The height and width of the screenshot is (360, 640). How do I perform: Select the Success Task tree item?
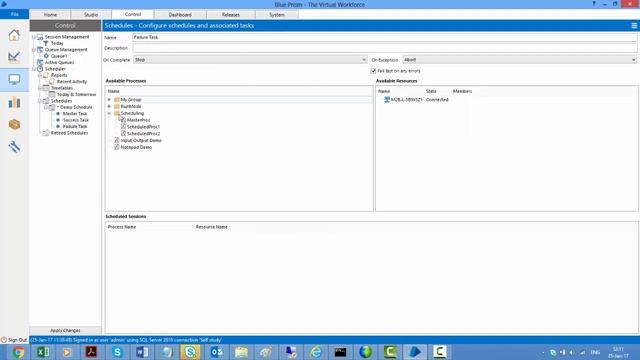(76, 120)
